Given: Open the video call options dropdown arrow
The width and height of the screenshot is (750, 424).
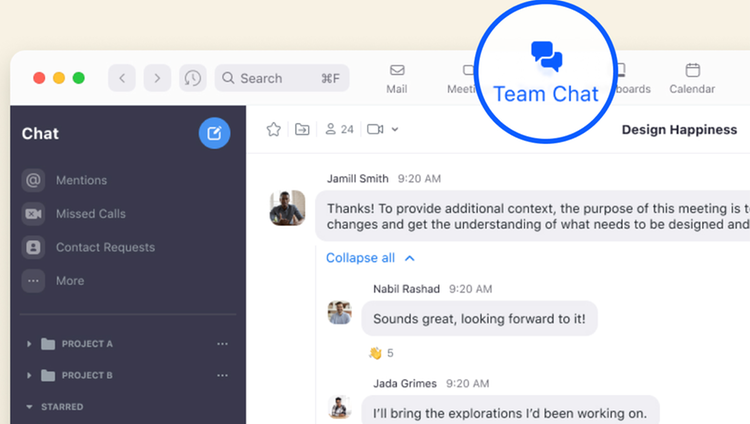Looking at the screenshot, I should click(395, 129).
